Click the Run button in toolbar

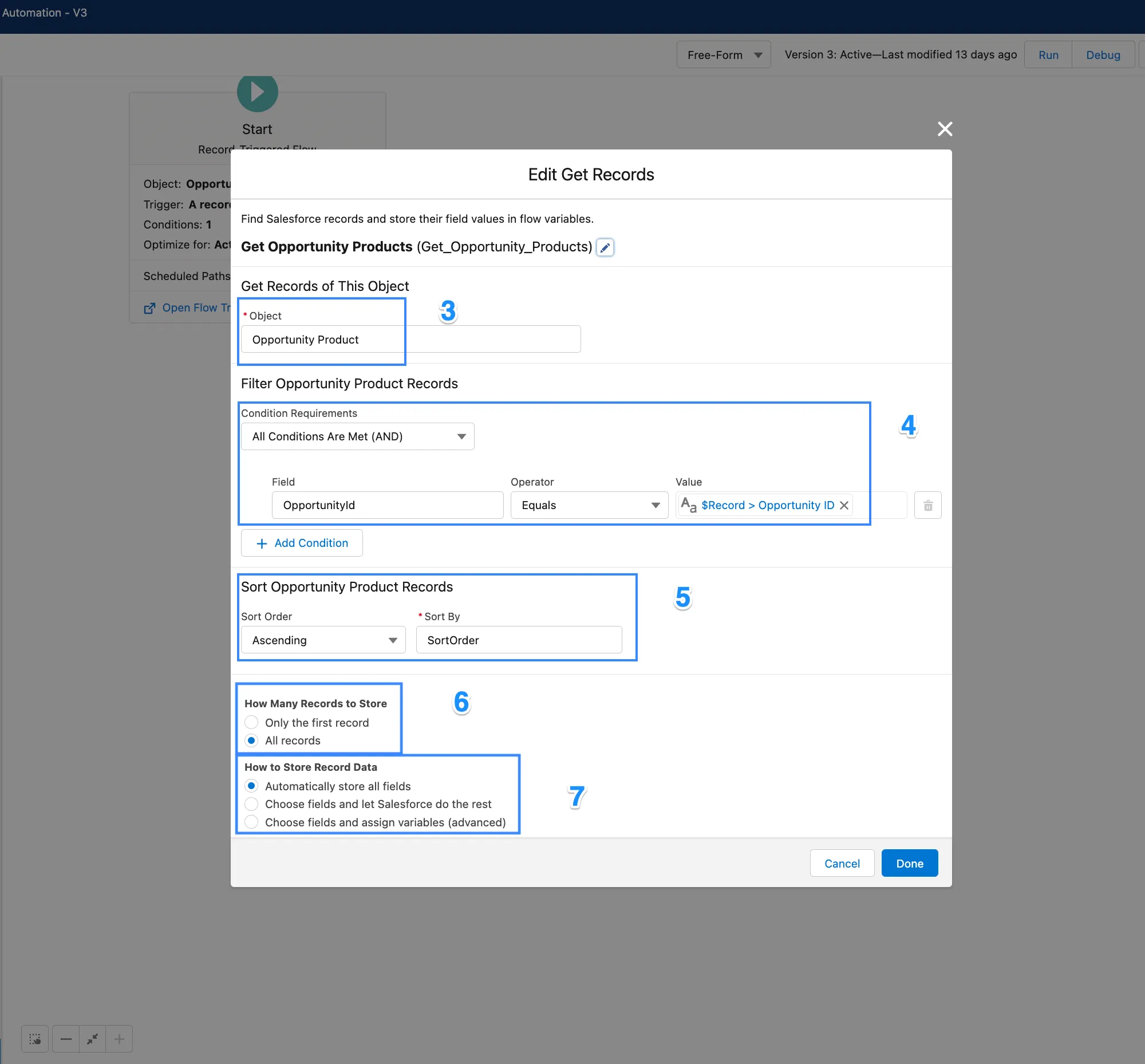point(1048,55)
